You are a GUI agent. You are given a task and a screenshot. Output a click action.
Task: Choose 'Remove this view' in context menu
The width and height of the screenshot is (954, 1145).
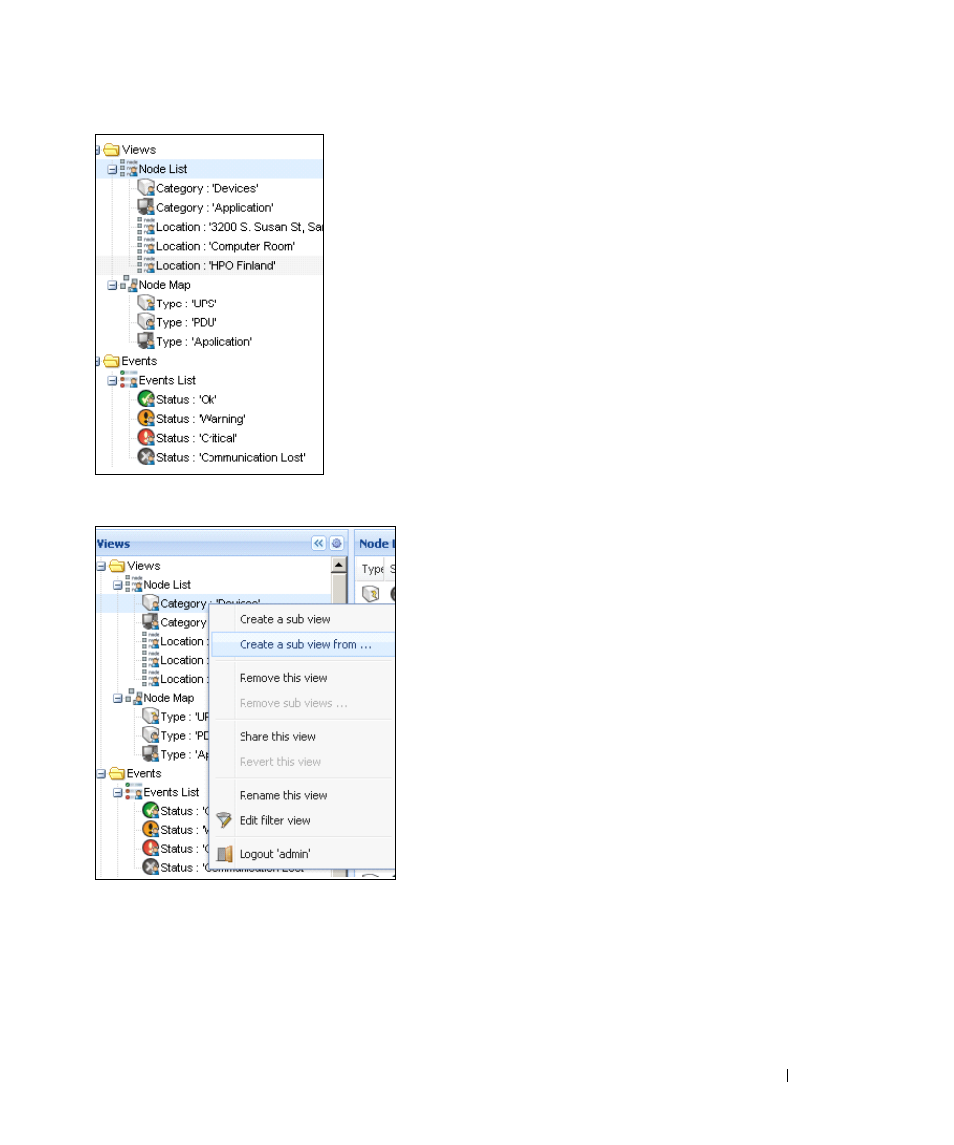tap(283, 678)
